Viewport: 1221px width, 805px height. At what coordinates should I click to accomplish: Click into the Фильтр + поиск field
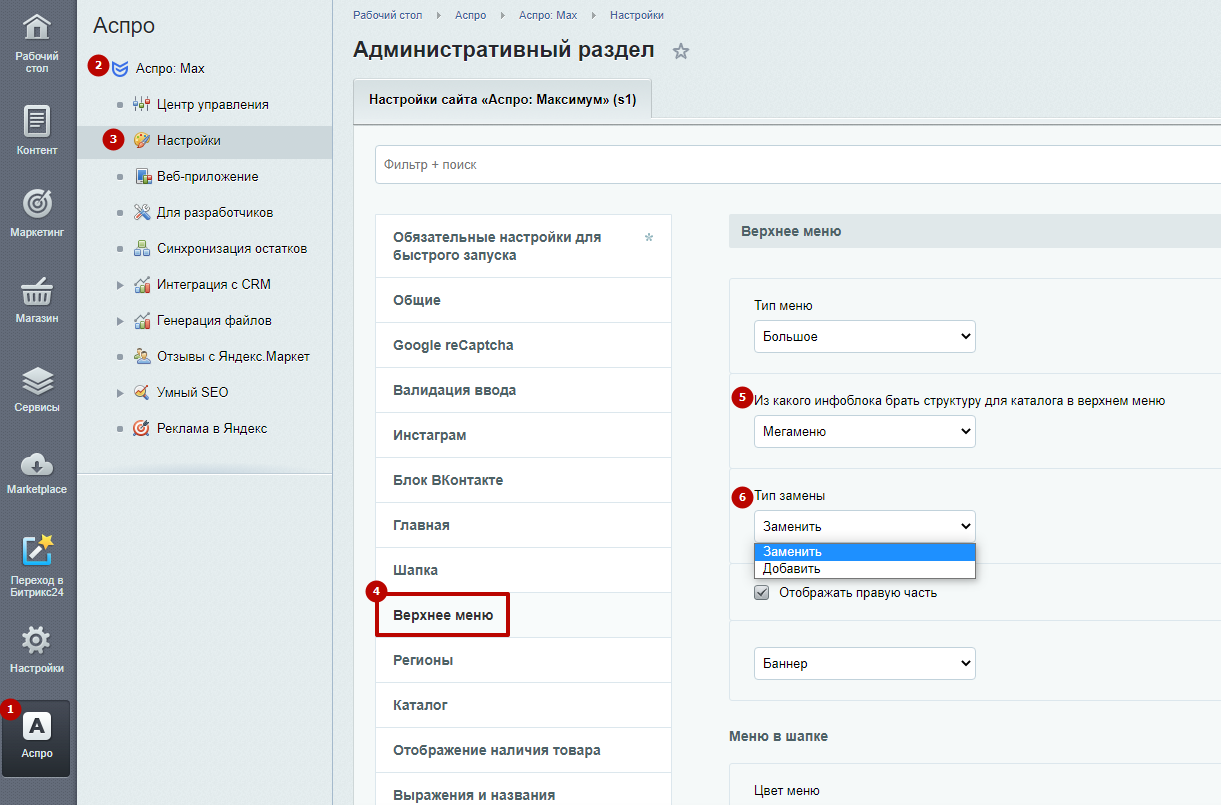798,164
